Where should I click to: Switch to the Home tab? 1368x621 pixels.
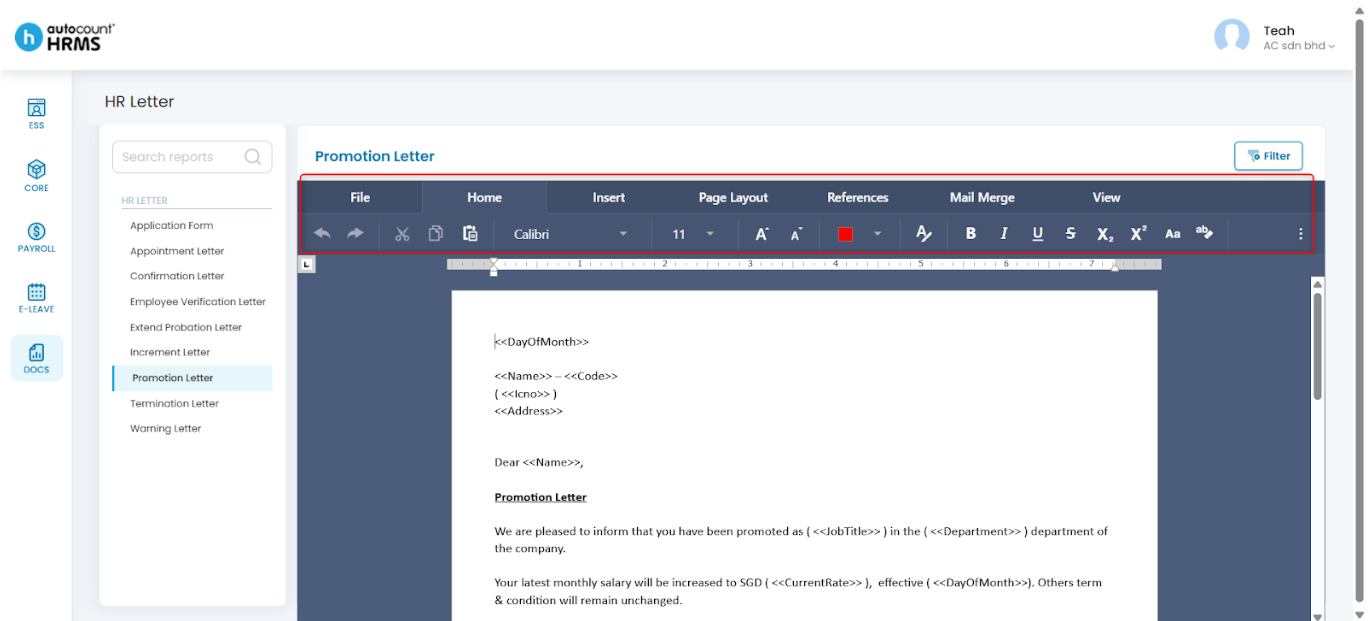pos(485,197)
